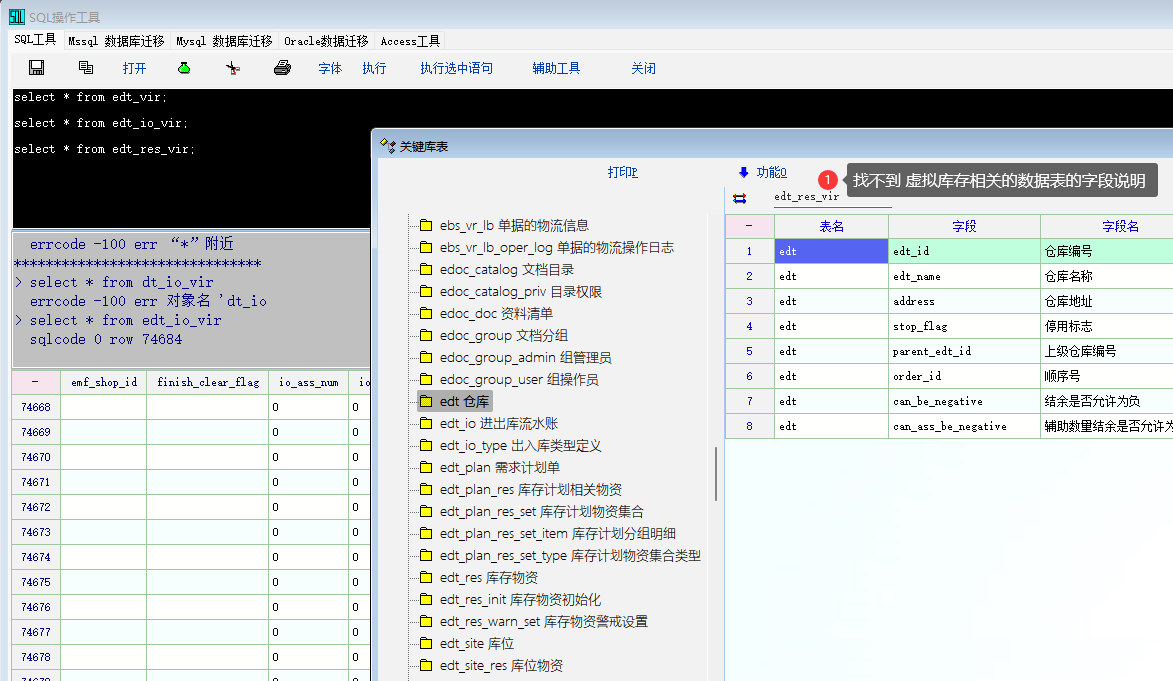Click the tree list vertical scrollbar
The image size is (1173, 681).
tap(716, 473)
